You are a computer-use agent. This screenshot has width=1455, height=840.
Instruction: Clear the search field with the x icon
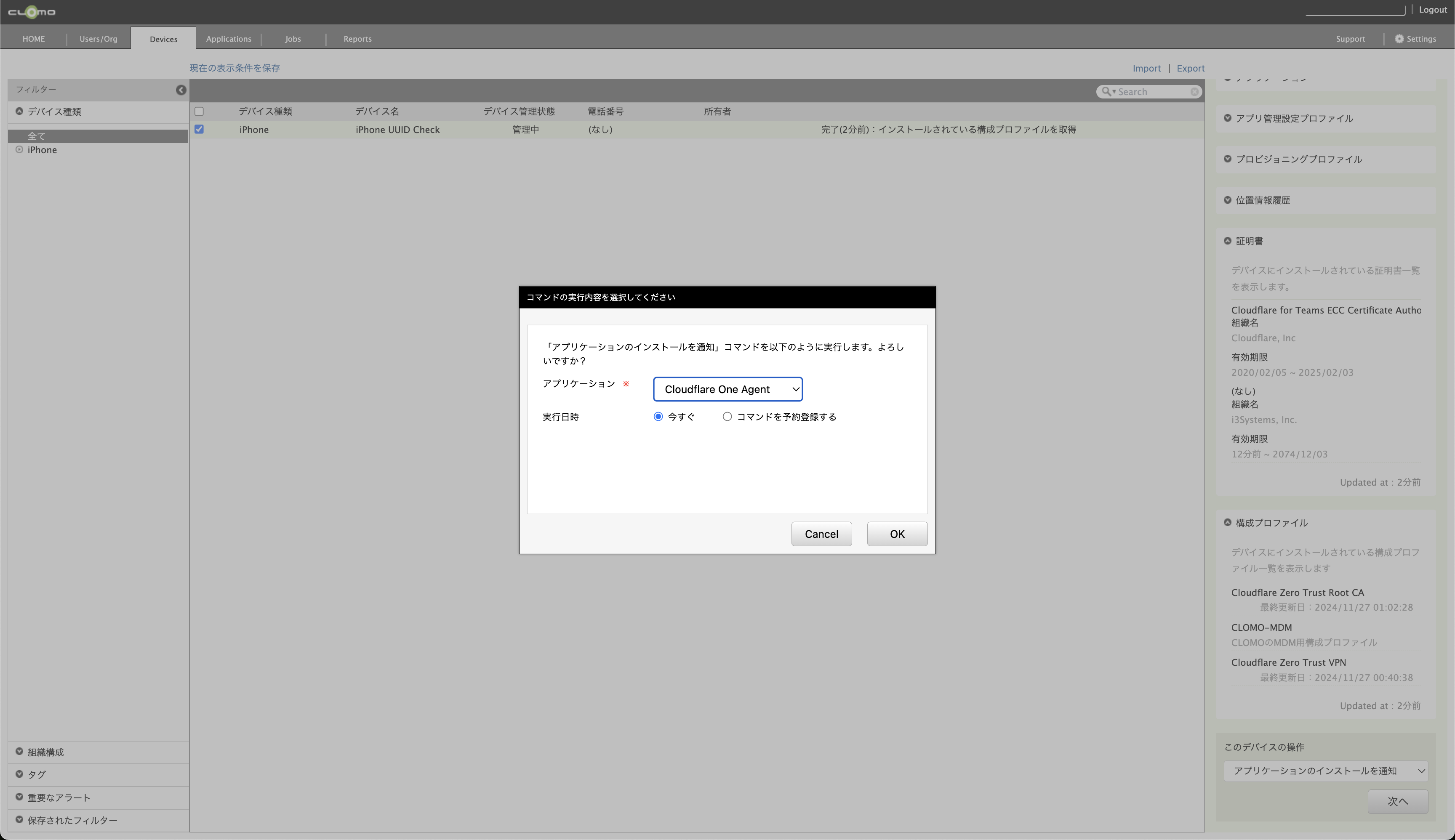coord(1194,92)
